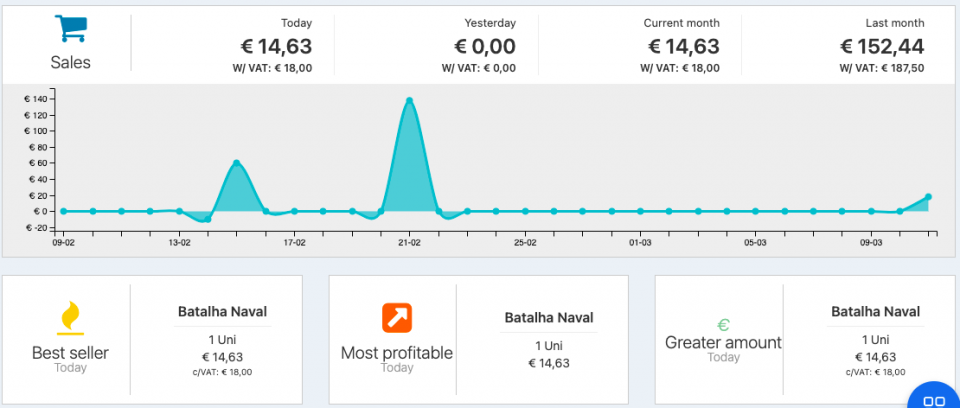Click the first data point at 09-02

[x=63, y=211]
